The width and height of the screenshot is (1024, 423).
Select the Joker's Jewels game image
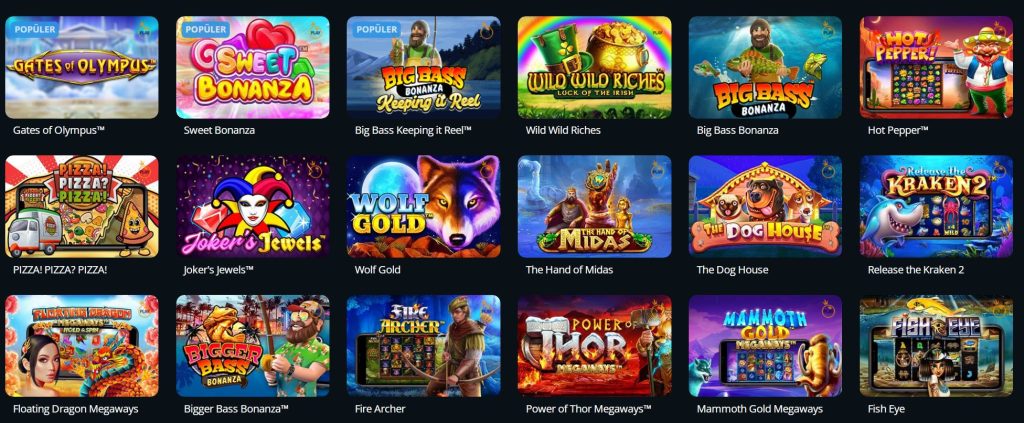click(253, 206)
